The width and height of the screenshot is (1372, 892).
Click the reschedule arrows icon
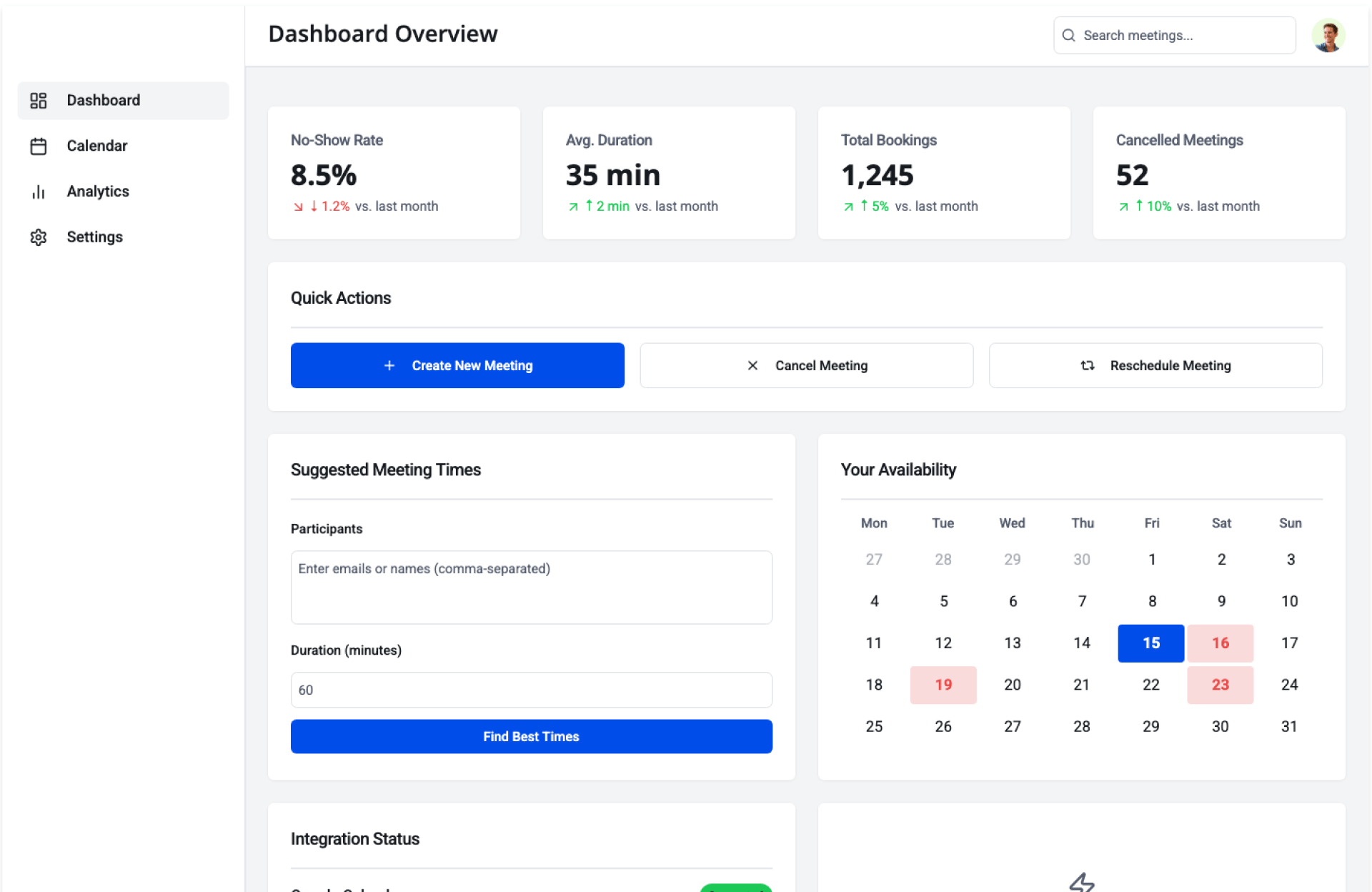(1088, 366)
